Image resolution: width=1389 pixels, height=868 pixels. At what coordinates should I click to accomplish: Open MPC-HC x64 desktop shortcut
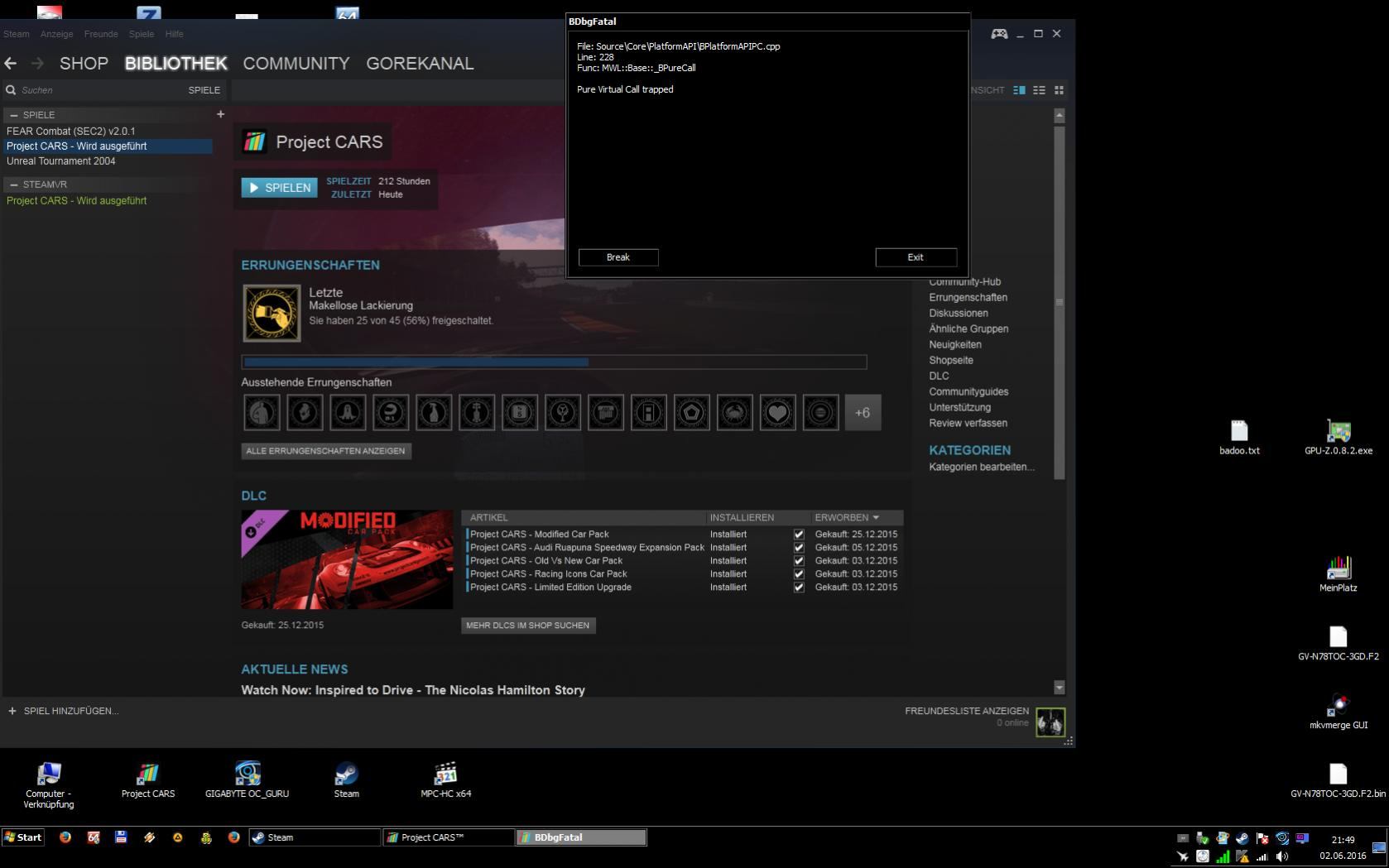click(445, 779)
